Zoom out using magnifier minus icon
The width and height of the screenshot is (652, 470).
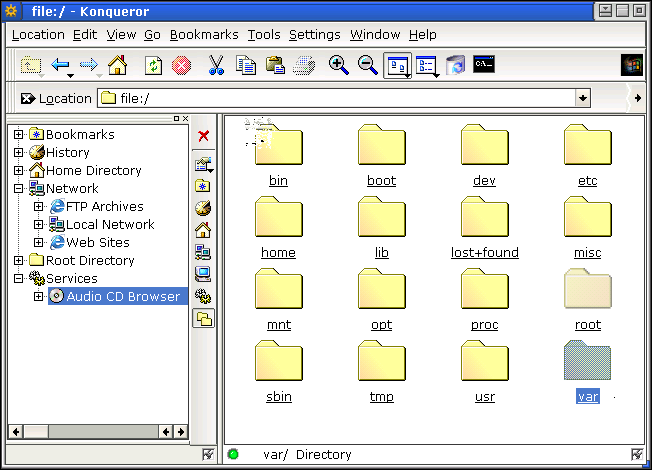(368, 65)
